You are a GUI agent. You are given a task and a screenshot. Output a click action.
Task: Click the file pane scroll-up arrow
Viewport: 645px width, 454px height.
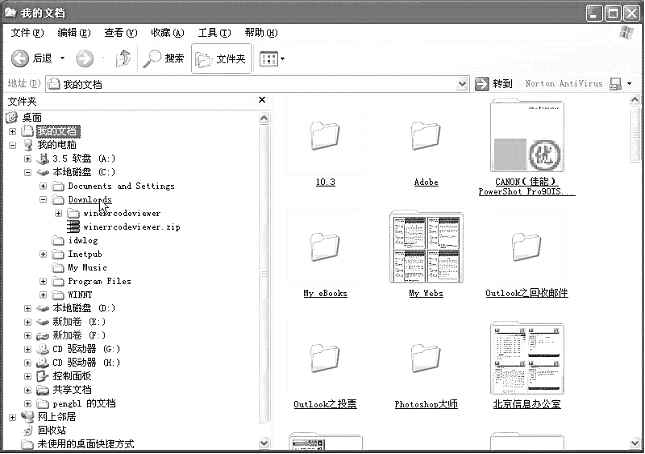point(635,100)
